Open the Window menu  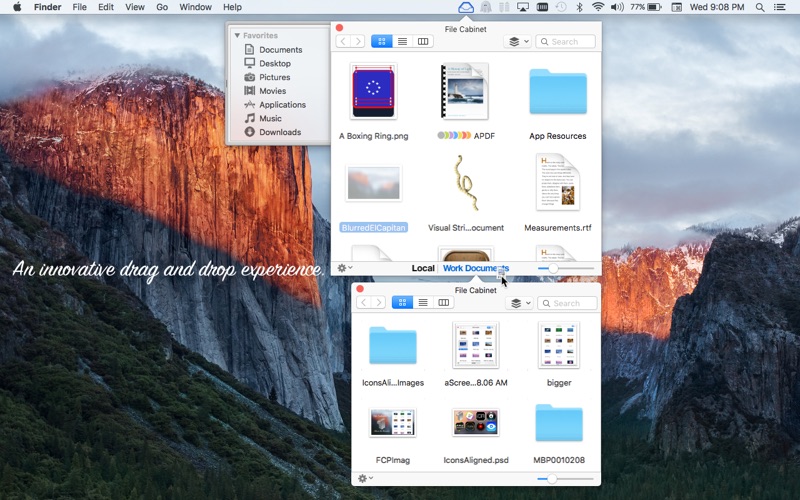tap(195, 7)
